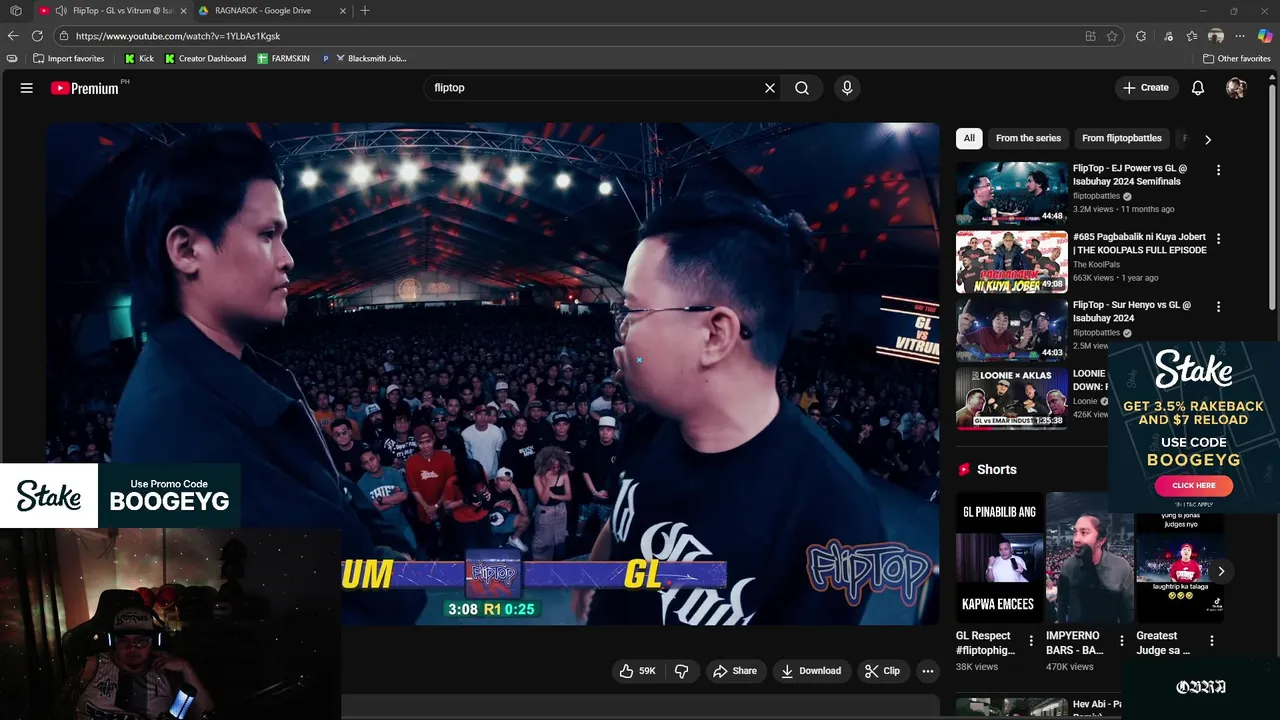Close the RAGNAROK Google Drive tab
Screen dimensions: 1280x720
coord(343,11)
